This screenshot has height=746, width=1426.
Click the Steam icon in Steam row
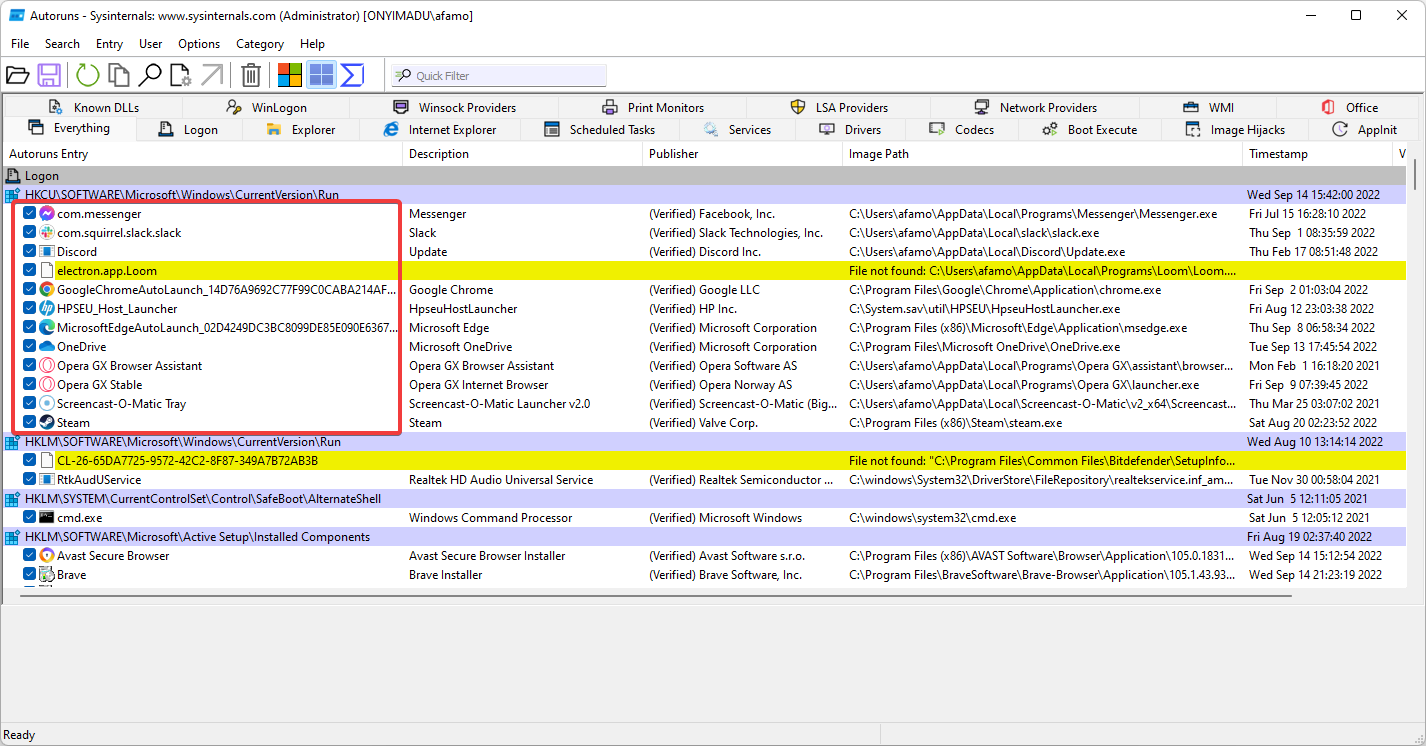47,423
